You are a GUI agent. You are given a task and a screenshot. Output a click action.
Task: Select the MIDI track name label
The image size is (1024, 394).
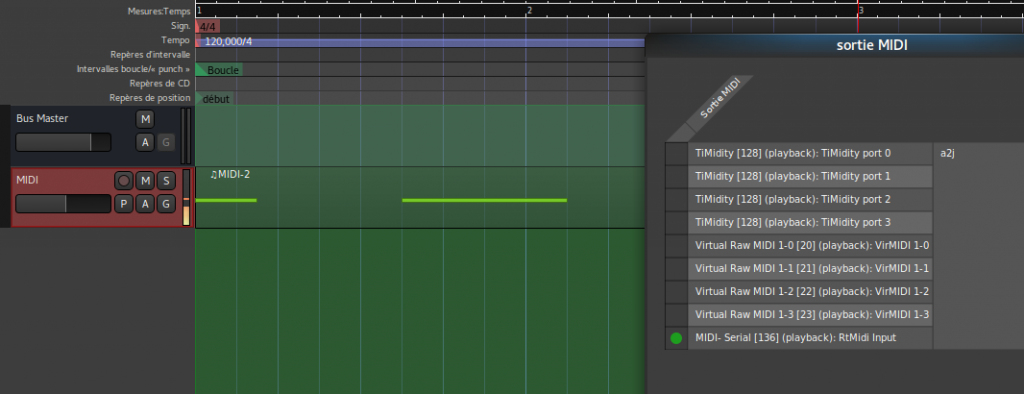[x=27, y=179]
